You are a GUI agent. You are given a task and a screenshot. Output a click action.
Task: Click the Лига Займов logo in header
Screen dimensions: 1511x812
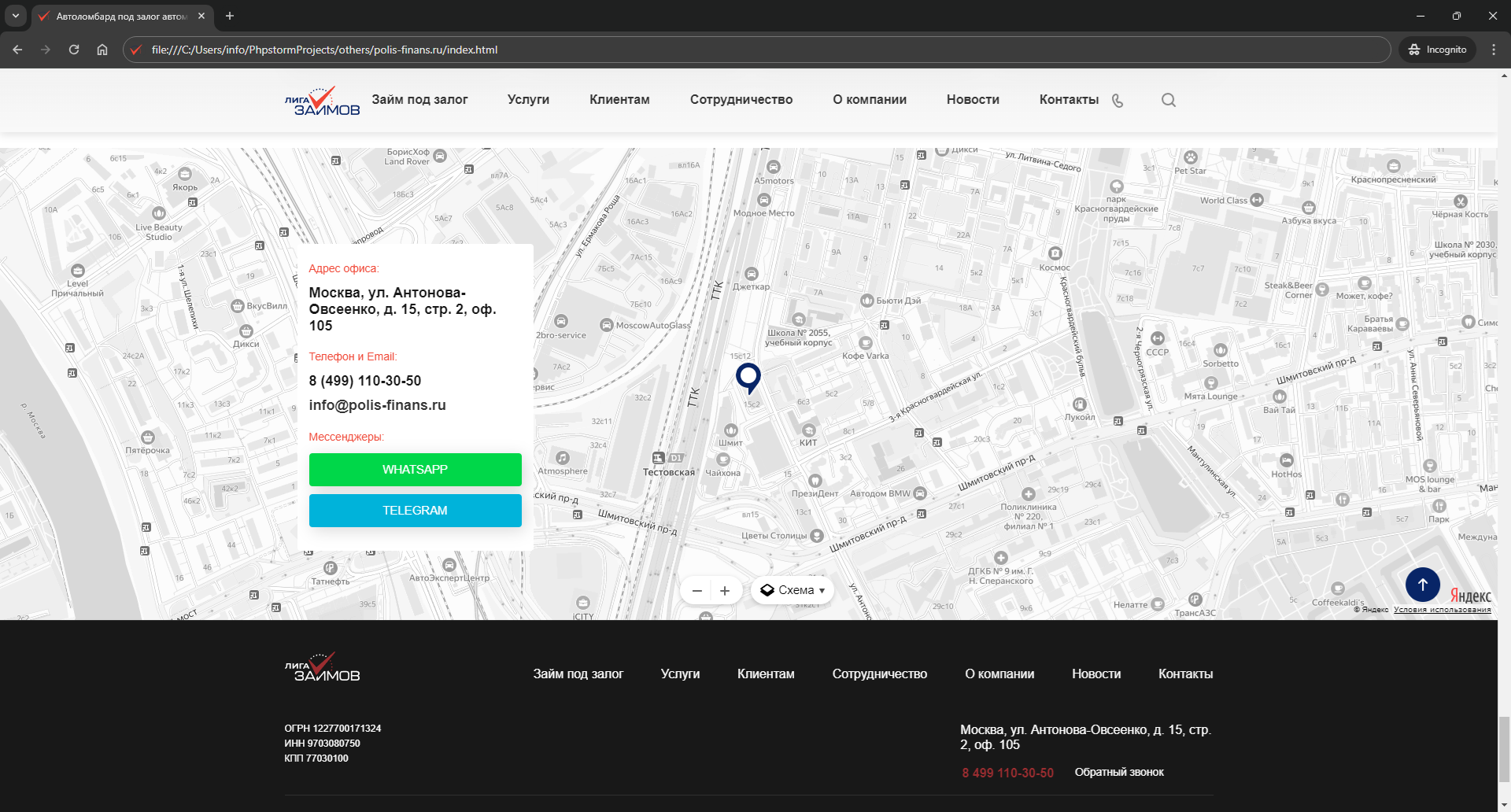[322, 101]
